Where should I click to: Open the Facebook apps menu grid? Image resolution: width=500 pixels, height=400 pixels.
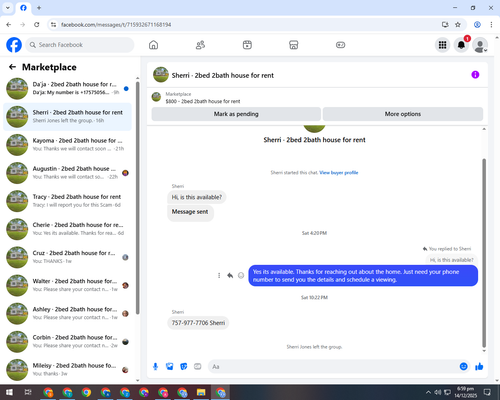(x=442, y=45)
